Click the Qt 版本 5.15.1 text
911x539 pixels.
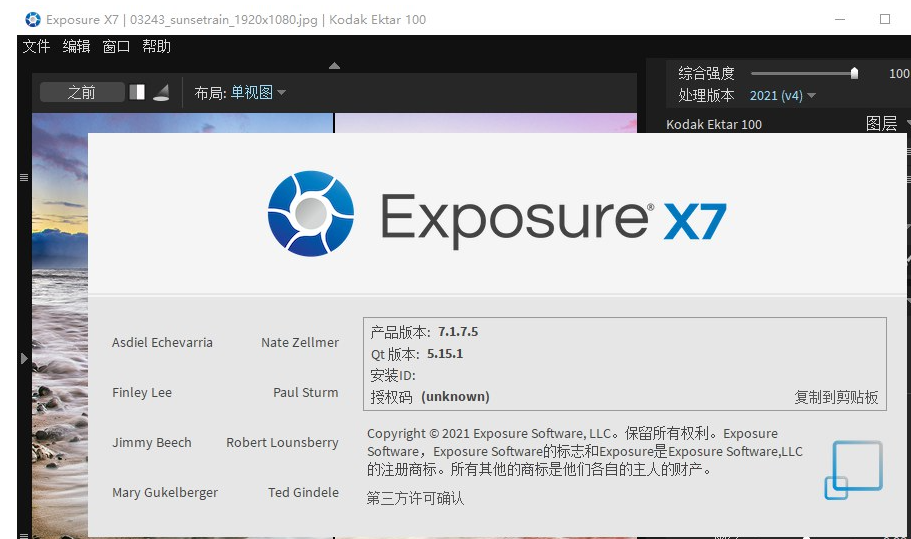417,354
